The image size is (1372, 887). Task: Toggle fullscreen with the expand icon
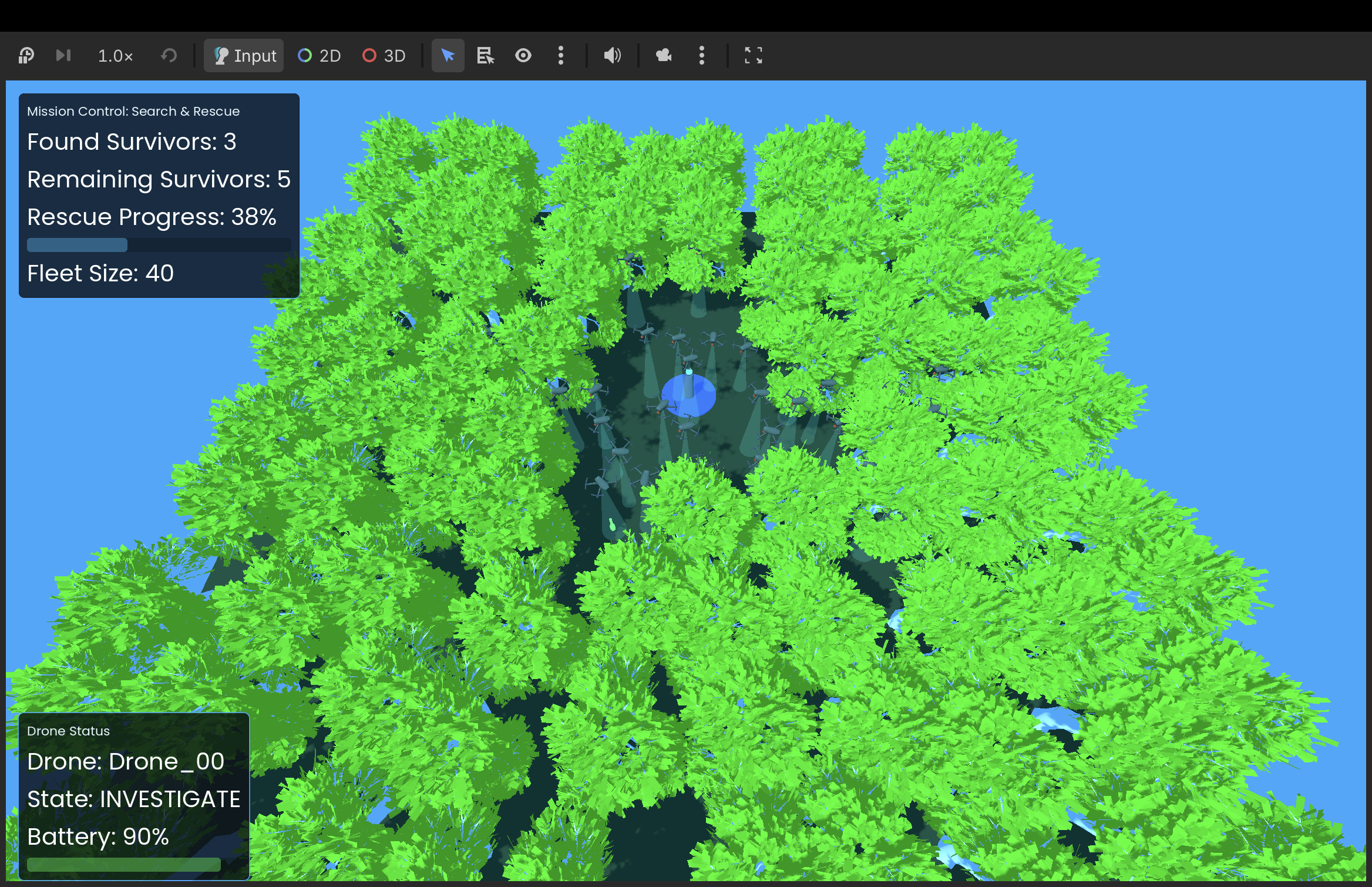click(754, 56)
